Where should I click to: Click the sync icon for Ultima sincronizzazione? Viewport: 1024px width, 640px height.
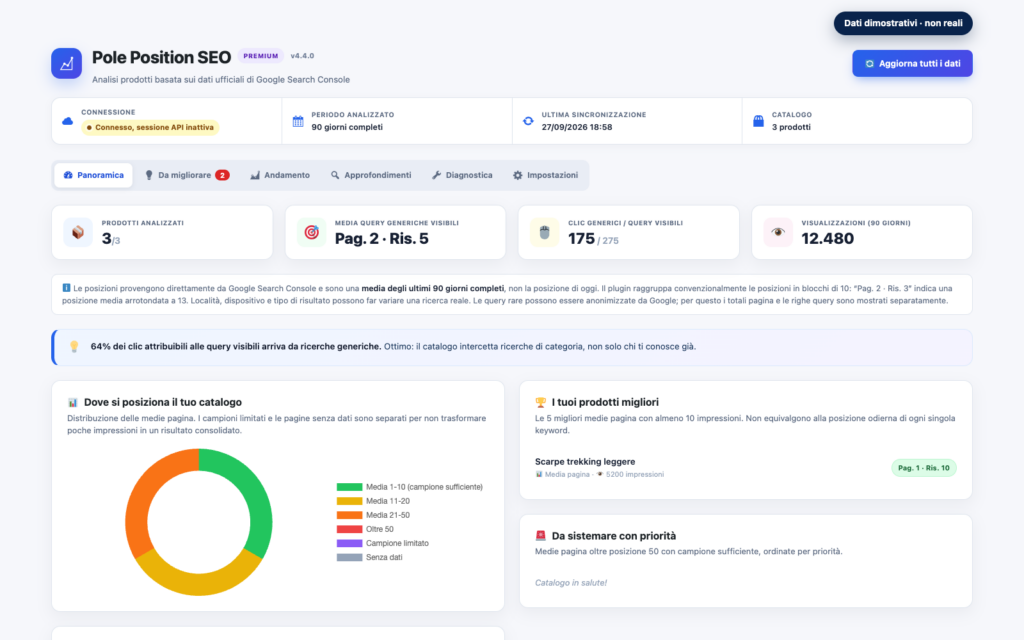pos(528,121)
